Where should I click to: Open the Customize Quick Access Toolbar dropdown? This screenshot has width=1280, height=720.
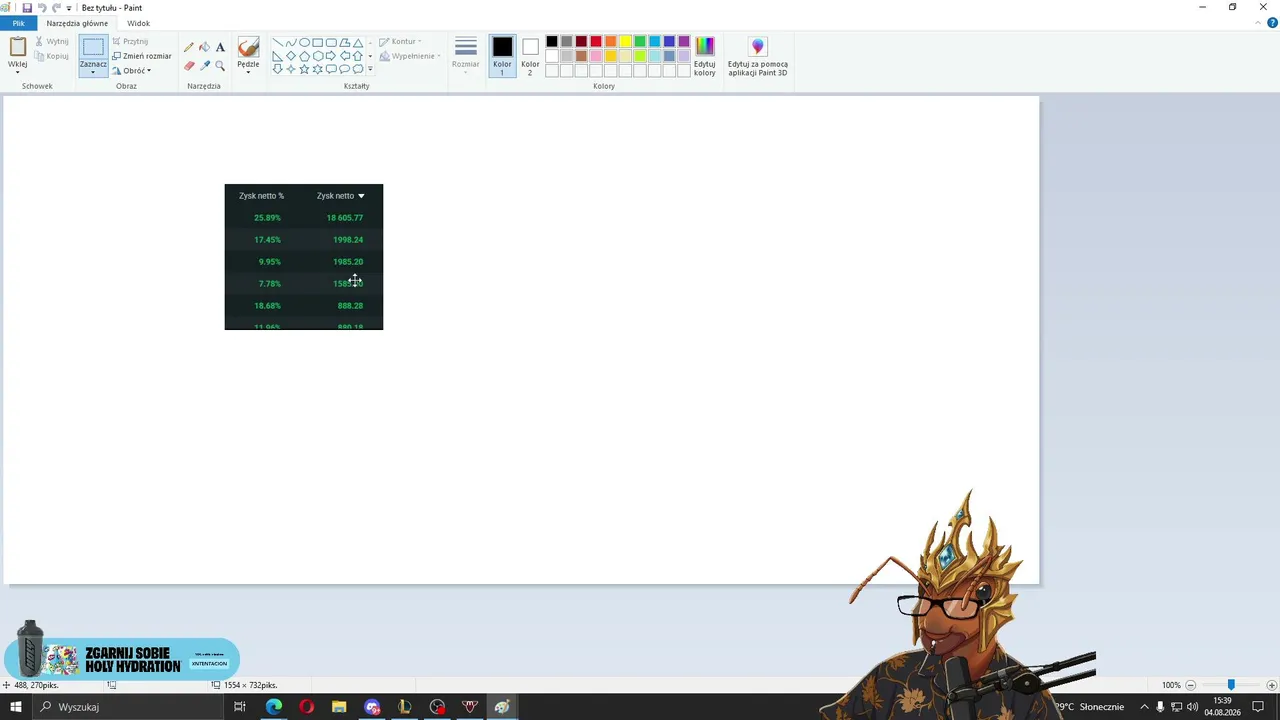click(69, 8)
